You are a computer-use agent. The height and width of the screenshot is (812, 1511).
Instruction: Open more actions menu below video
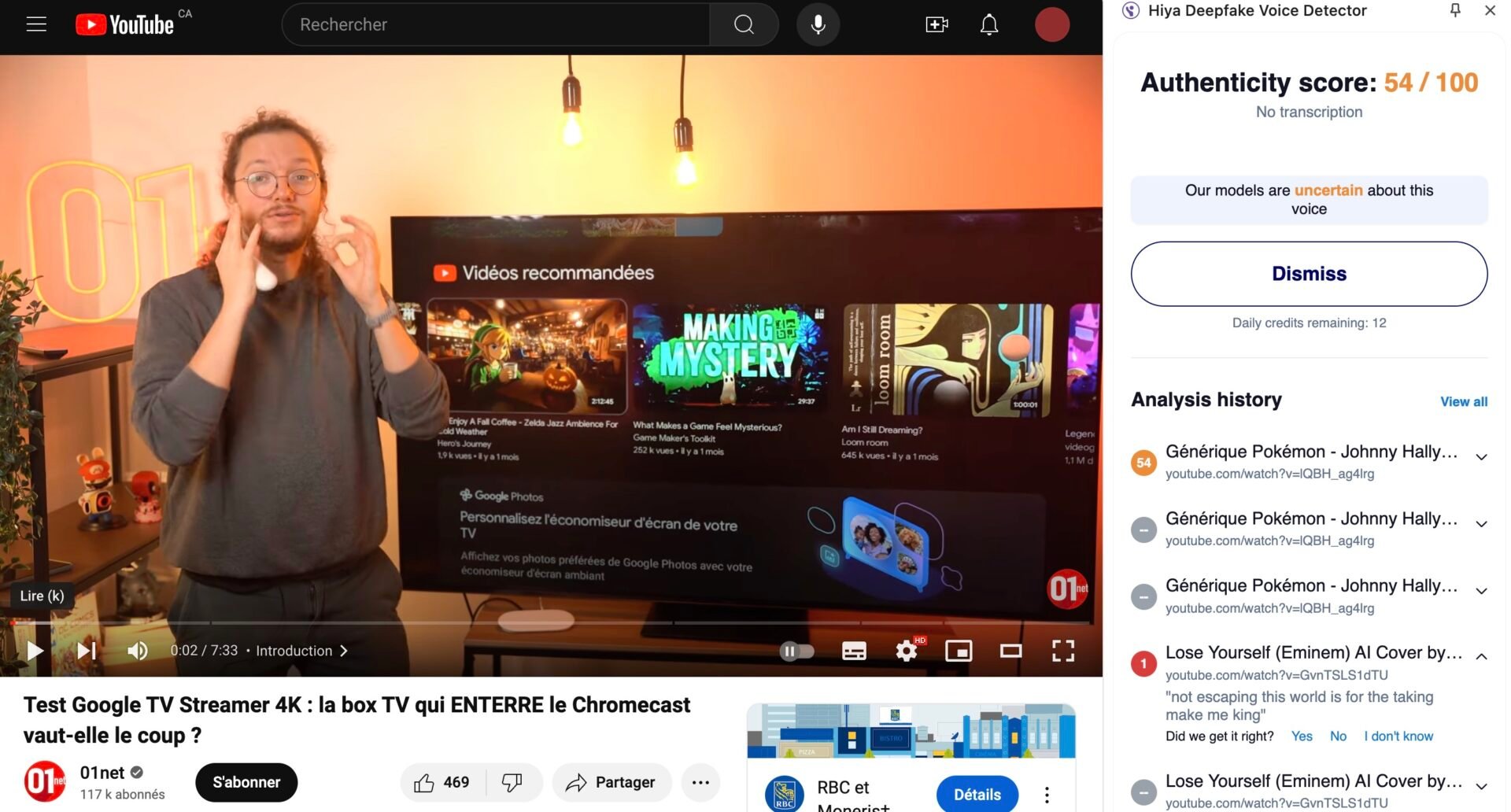[700, 782]
